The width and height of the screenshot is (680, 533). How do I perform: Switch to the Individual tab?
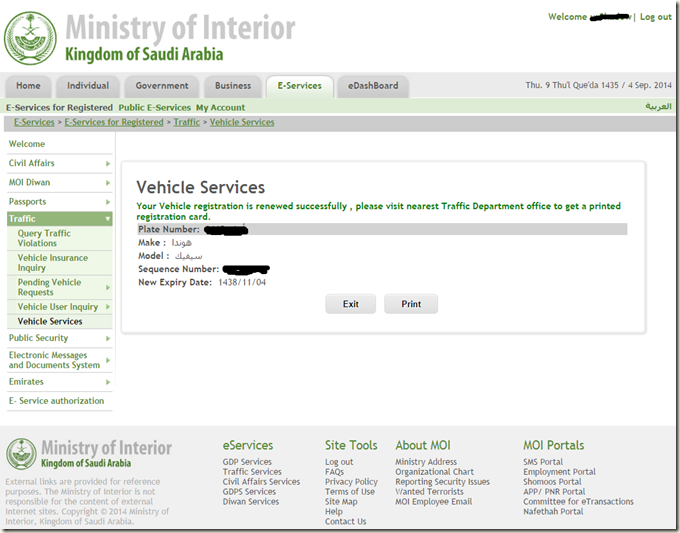88,86
